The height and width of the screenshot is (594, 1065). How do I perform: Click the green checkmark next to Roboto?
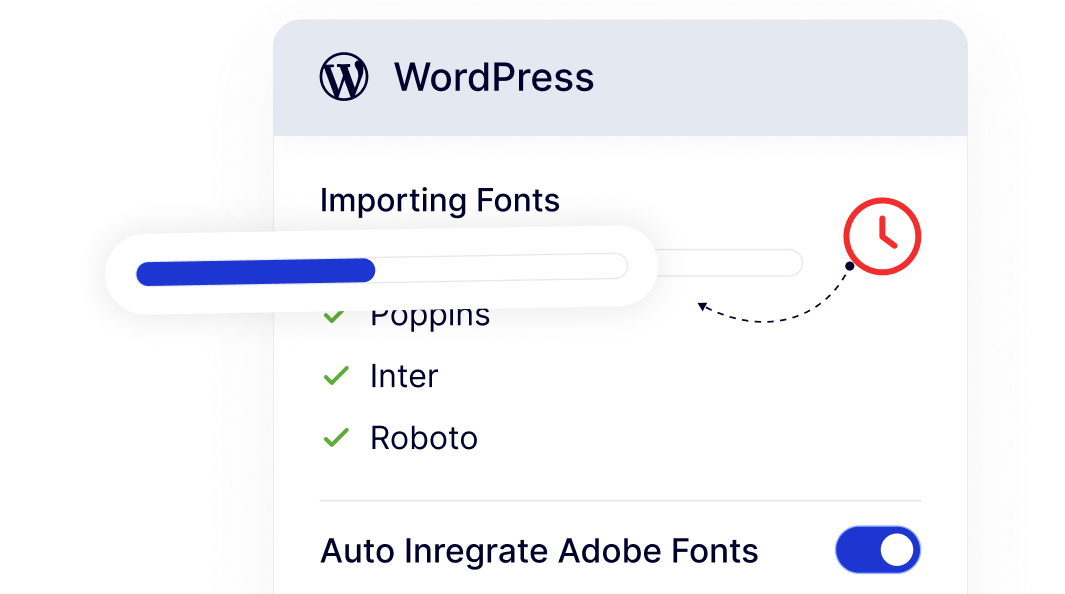coord(335,438)
